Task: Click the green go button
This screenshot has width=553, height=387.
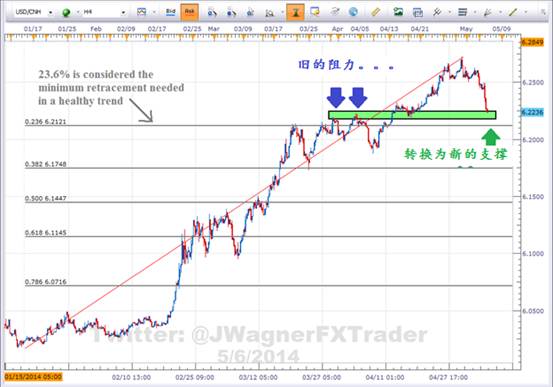Action: point(66,13)
